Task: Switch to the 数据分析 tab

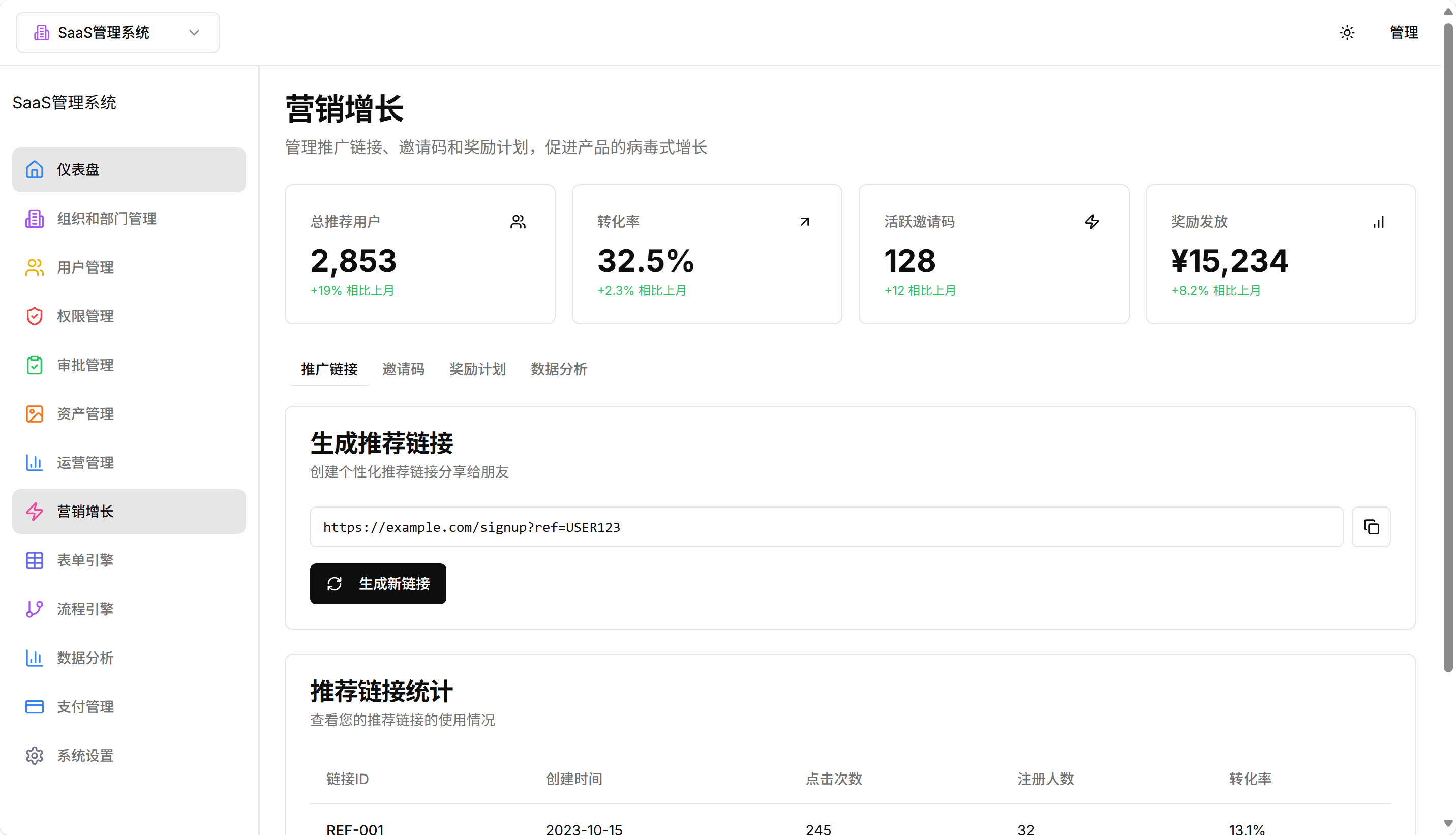Action: click(x=558, y=369)
